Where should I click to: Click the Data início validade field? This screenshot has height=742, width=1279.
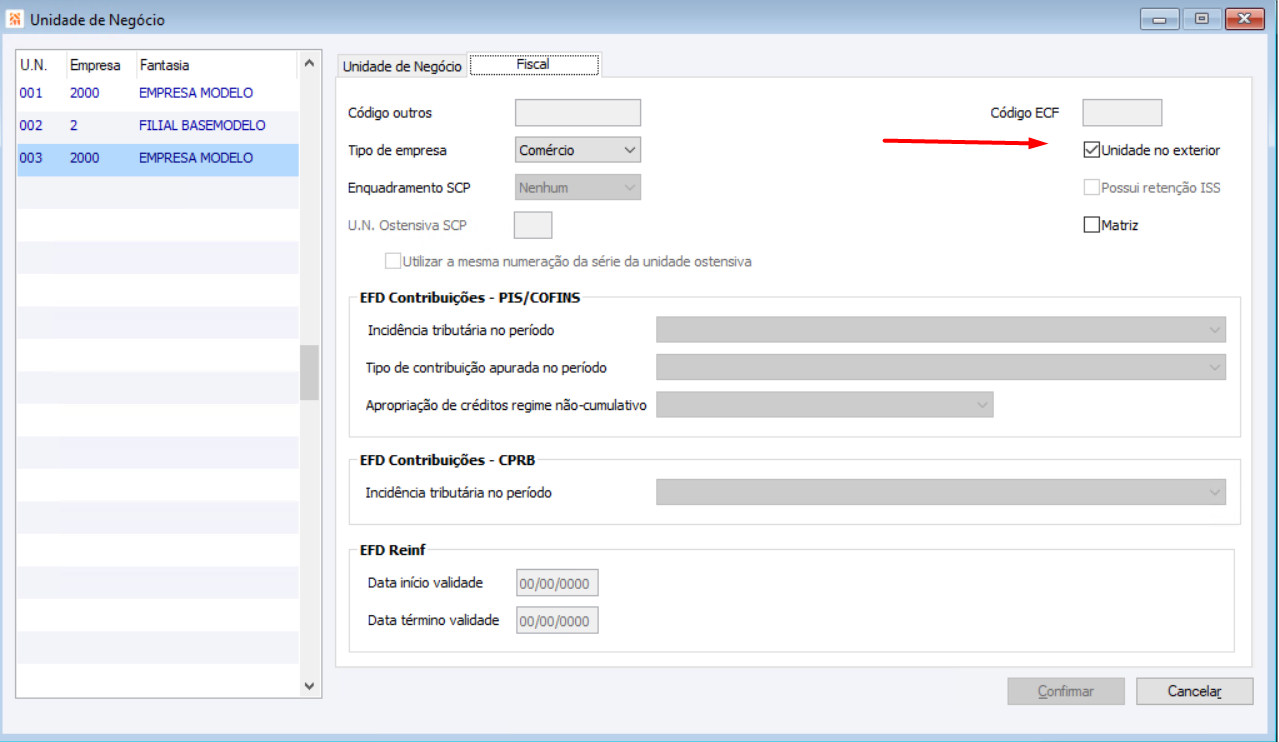click(x=557, y=583)
